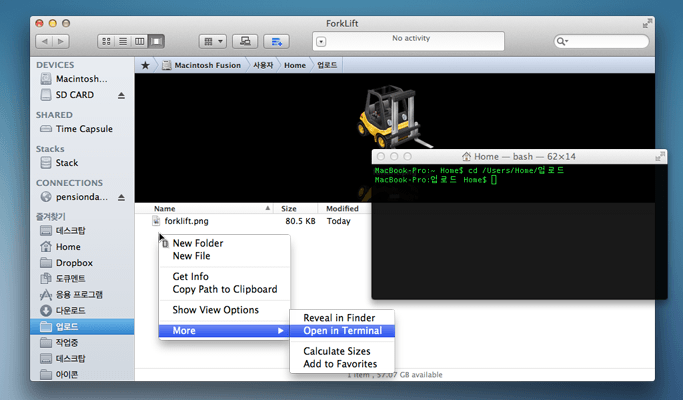Go forward with the right arrow button
This screenshot has height=400, width=683.
click(61, 41)
